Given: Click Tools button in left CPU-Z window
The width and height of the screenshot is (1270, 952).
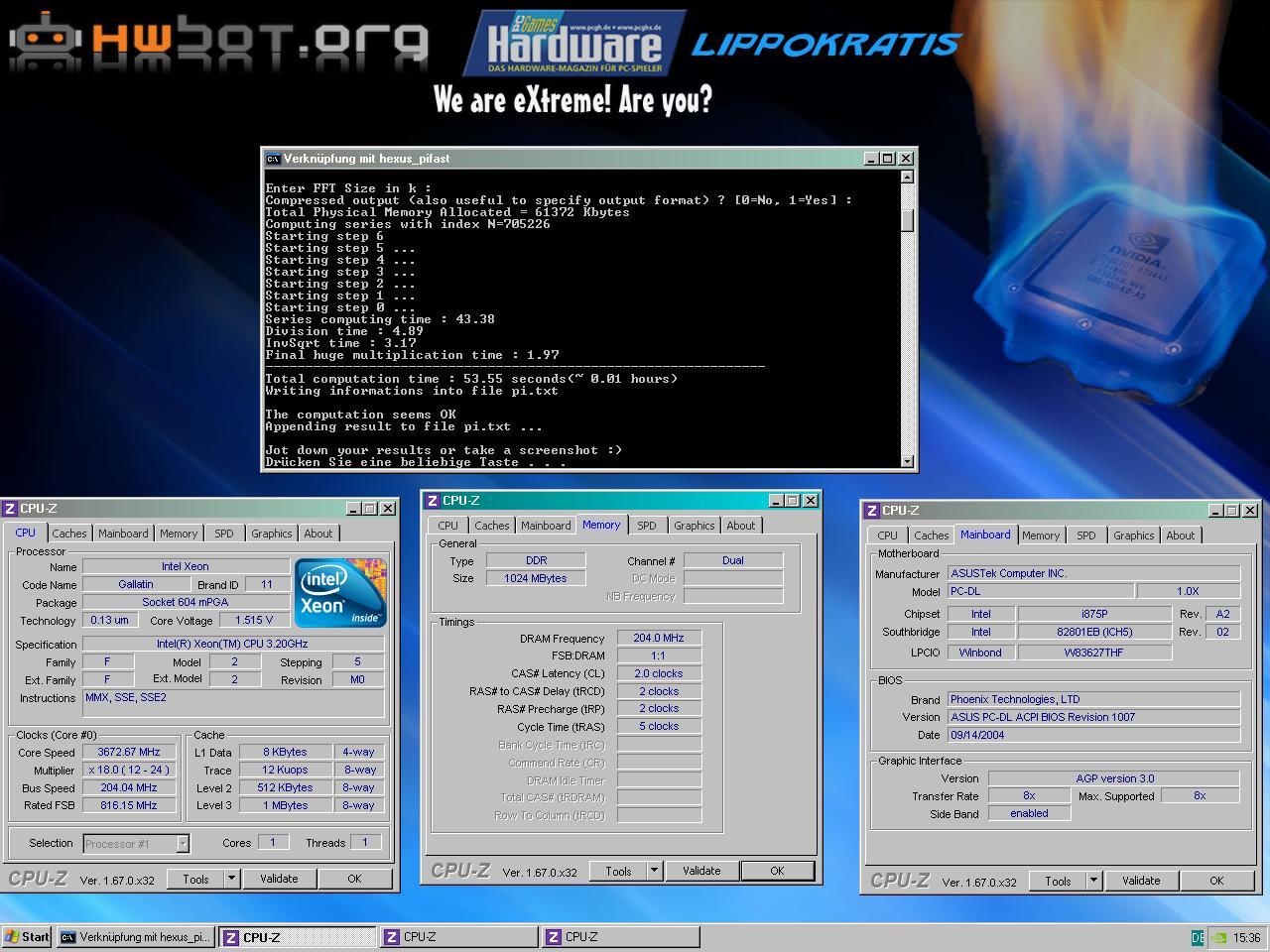Looking at the screenshot, I should (x=195, y=879).
